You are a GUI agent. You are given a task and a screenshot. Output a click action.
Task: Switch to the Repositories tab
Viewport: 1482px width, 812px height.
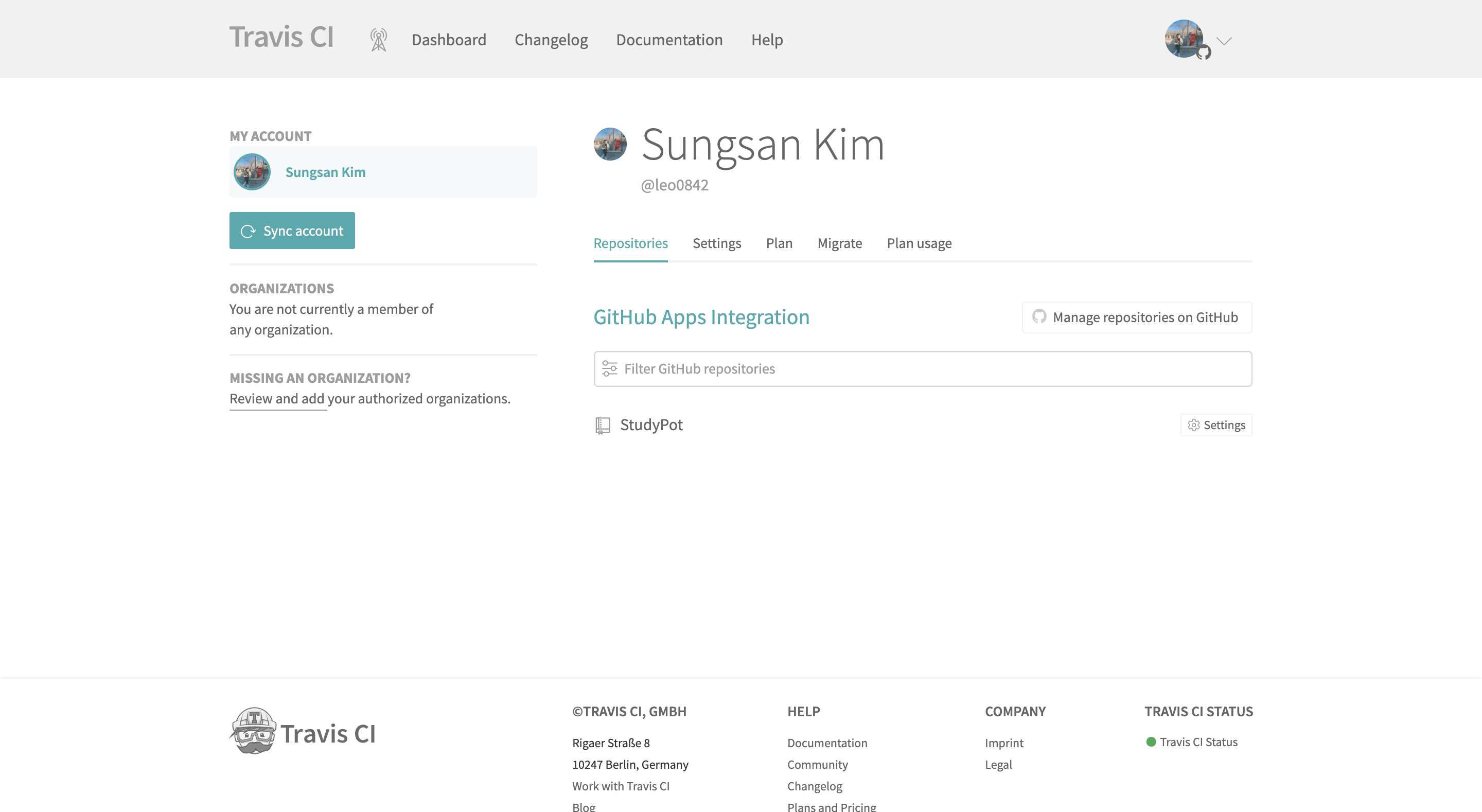pos(630,243)
